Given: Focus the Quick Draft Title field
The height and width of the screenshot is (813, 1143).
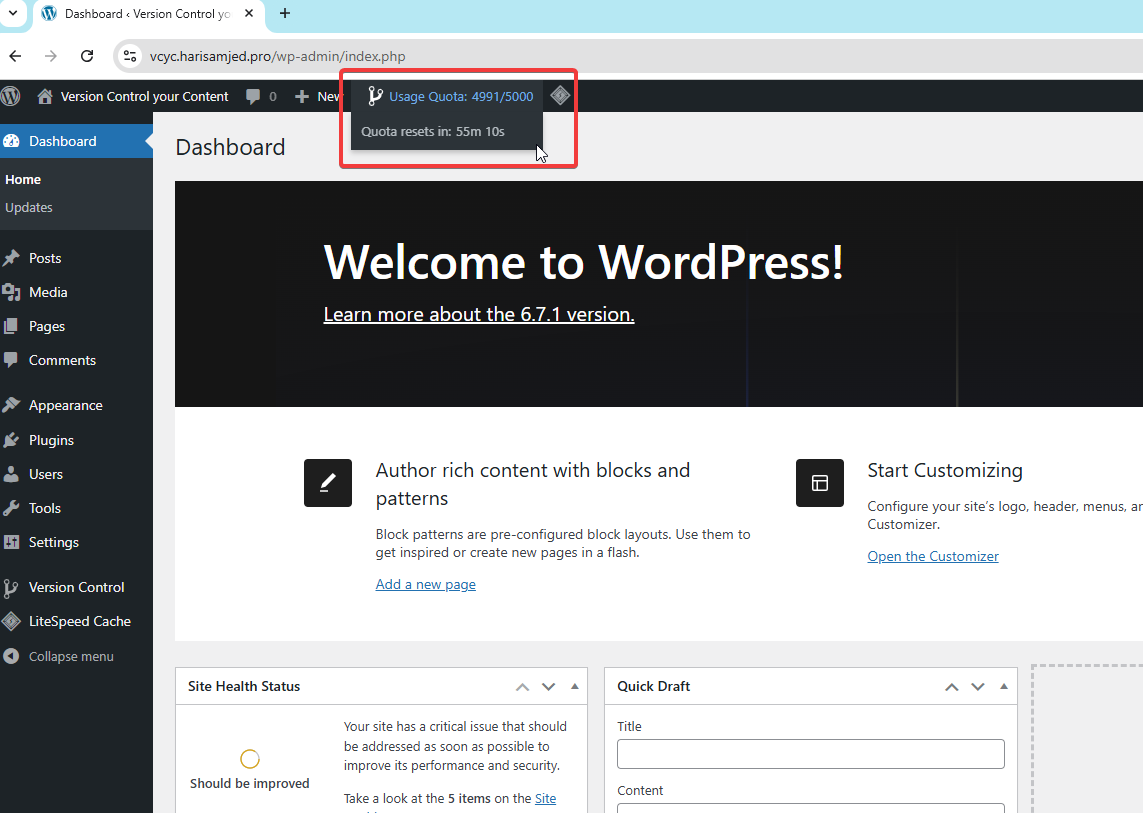Looking at the screenshot, I should [x=811, y=754].
